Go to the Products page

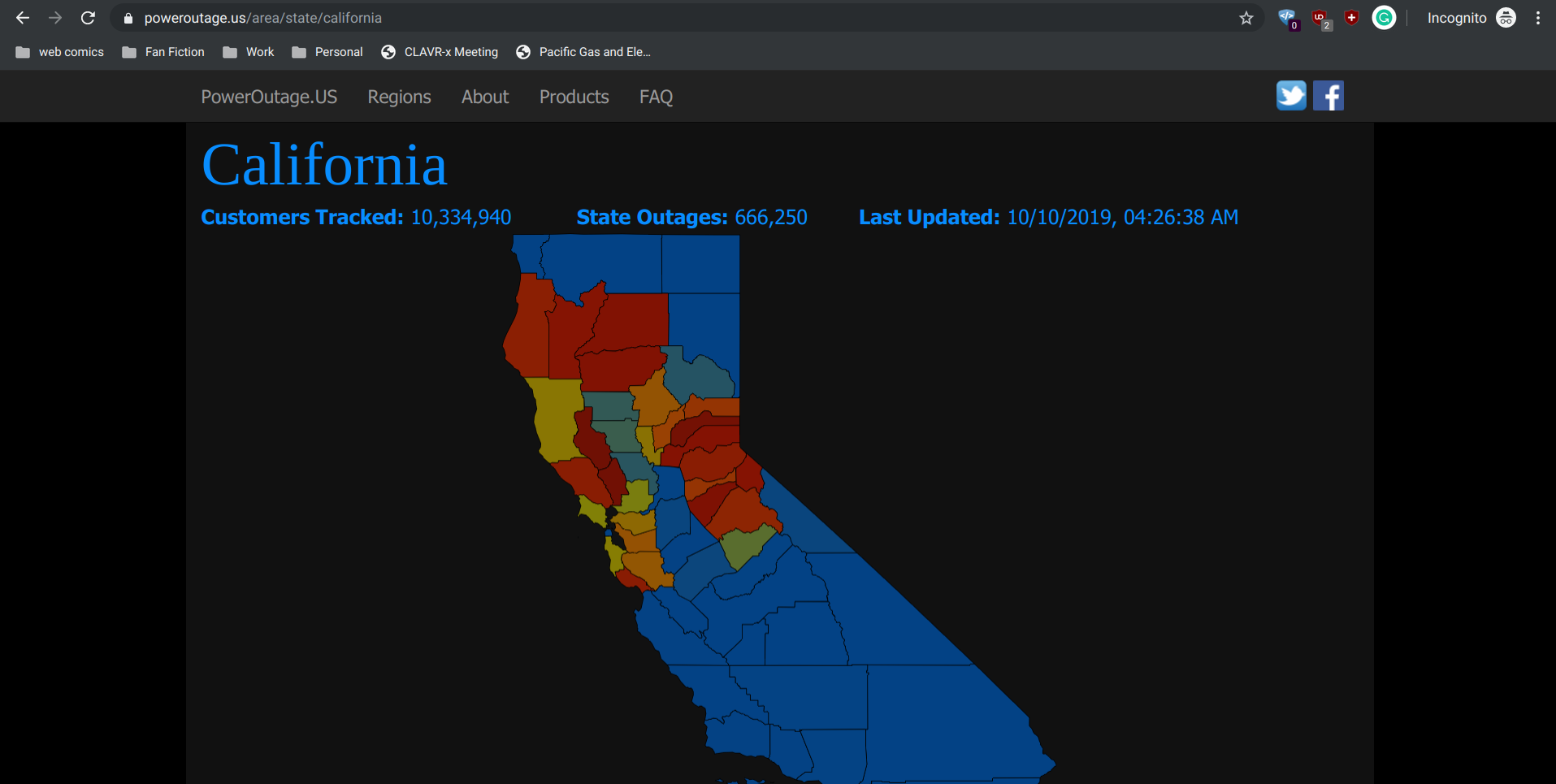pos(574,97)
